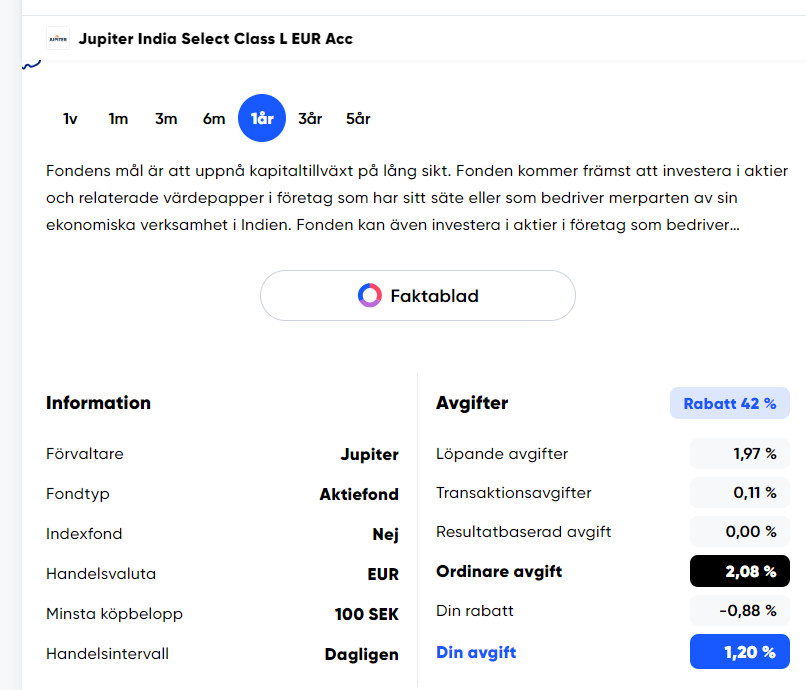806x690 pixels.
Task: Click the colorful ring icon on Faktablad
Action: pos(370,295)
